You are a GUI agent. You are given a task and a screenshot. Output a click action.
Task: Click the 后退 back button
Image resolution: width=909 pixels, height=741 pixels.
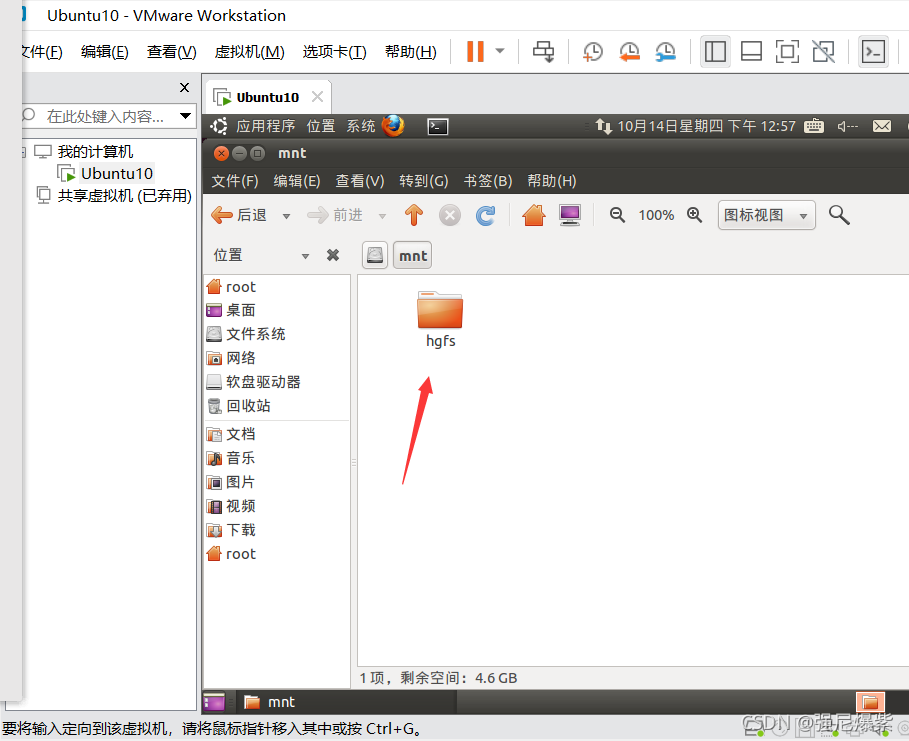click(x=239, y=215)
